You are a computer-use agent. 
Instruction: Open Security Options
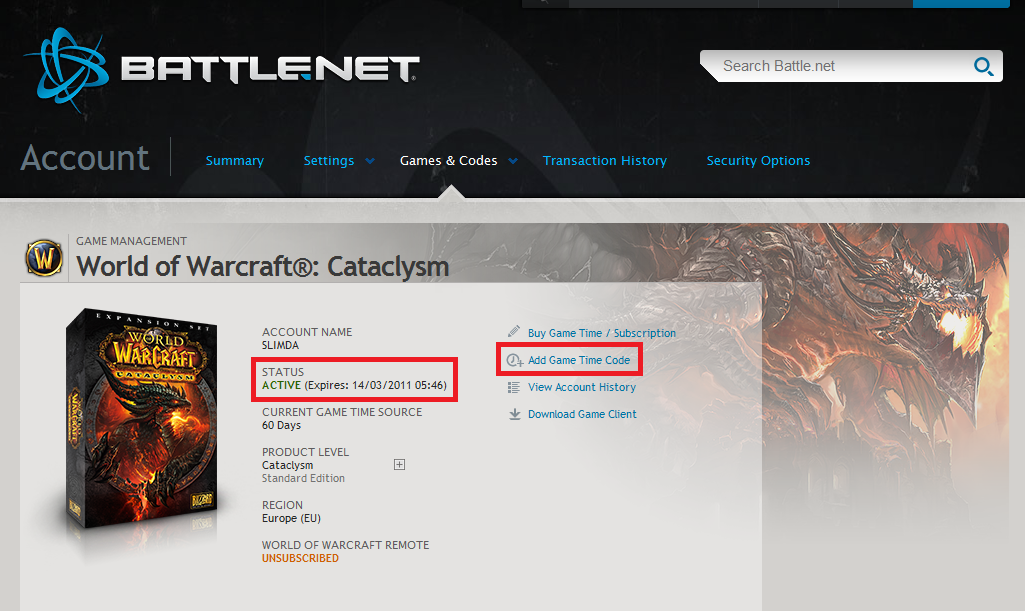tap(758, 160)
